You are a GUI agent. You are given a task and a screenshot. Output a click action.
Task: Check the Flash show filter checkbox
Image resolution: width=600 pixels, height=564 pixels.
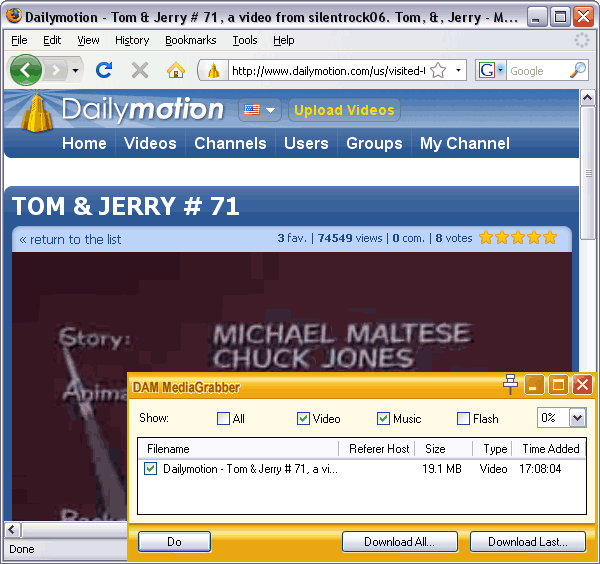tap(463, 419)
